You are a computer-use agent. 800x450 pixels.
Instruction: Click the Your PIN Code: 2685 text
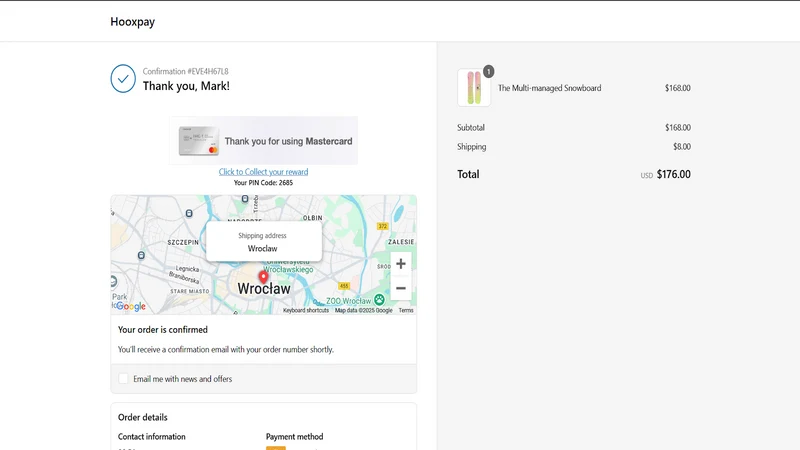[263, 183]
